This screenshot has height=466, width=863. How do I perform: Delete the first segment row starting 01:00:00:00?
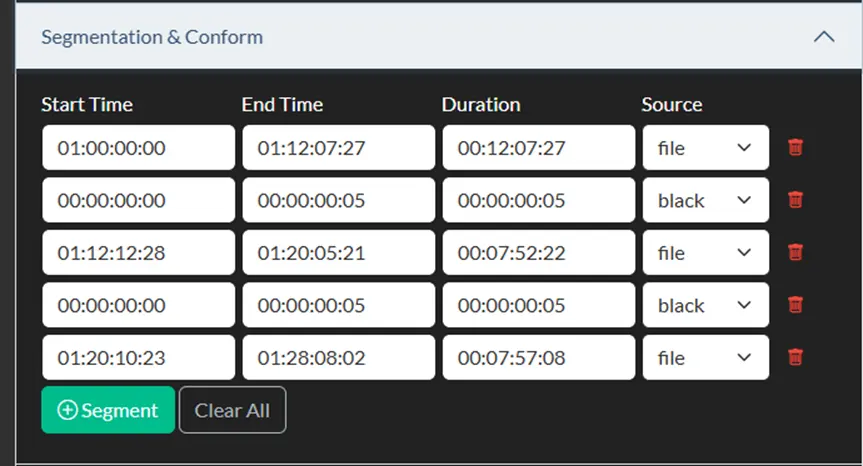tap(796, 148)
